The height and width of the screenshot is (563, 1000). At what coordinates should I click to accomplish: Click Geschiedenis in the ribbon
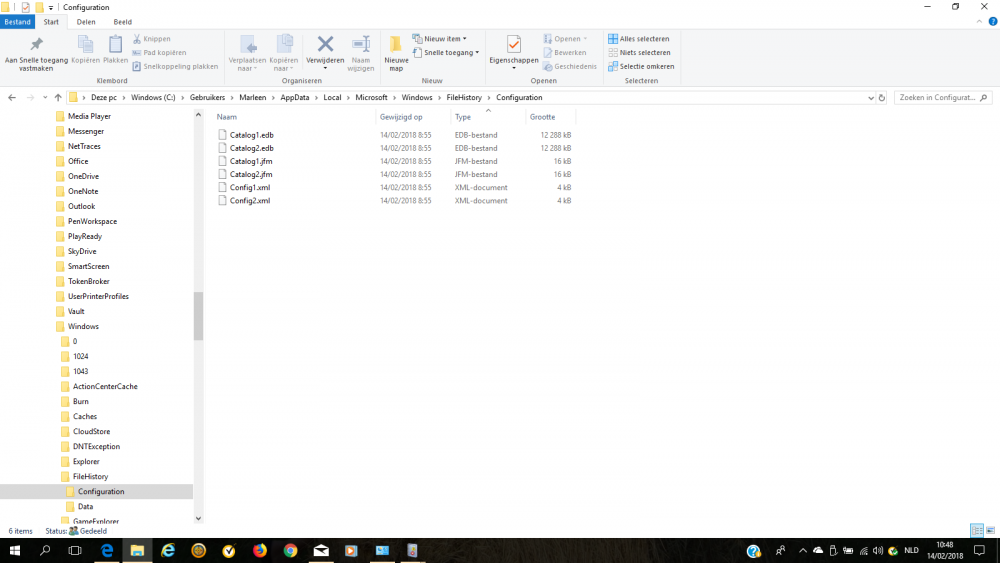[x=570, y=66]
